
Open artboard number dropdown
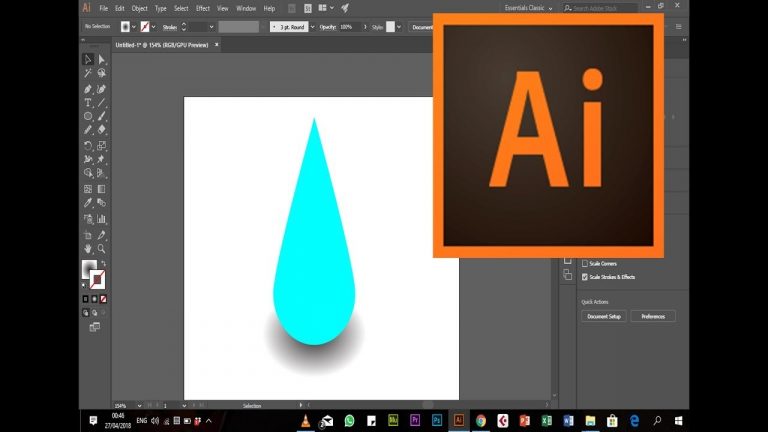pyautogui.click(x=184, y=406)
